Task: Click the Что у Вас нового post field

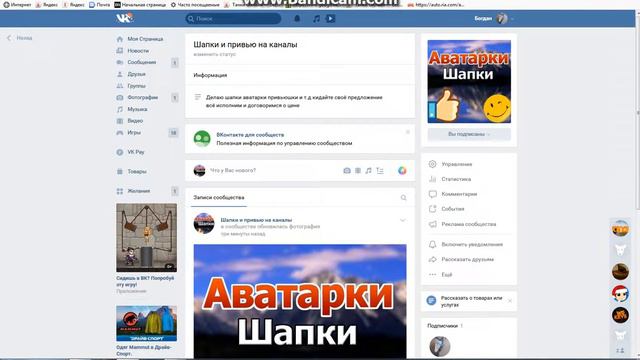Action: click(x=233, y=170)
